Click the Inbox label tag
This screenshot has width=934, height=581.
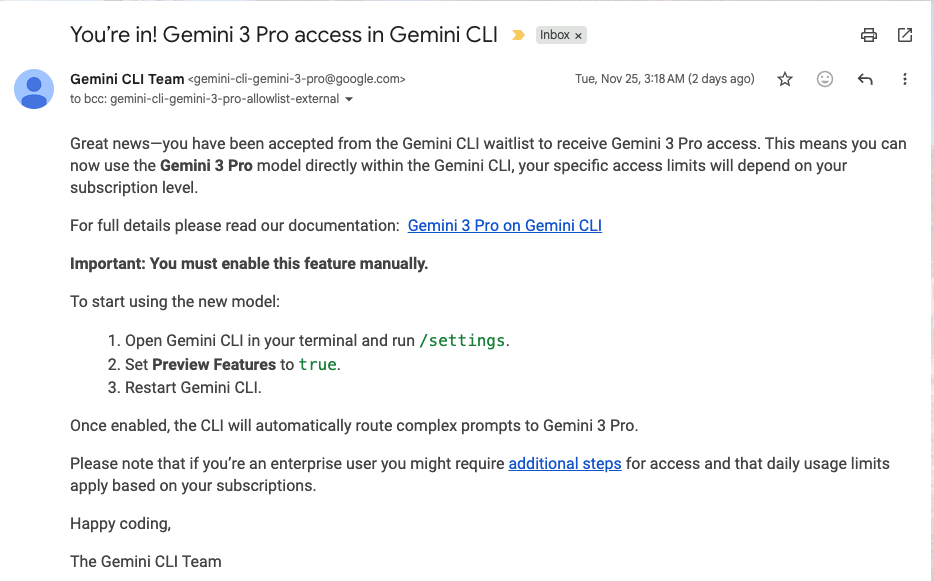555,35
